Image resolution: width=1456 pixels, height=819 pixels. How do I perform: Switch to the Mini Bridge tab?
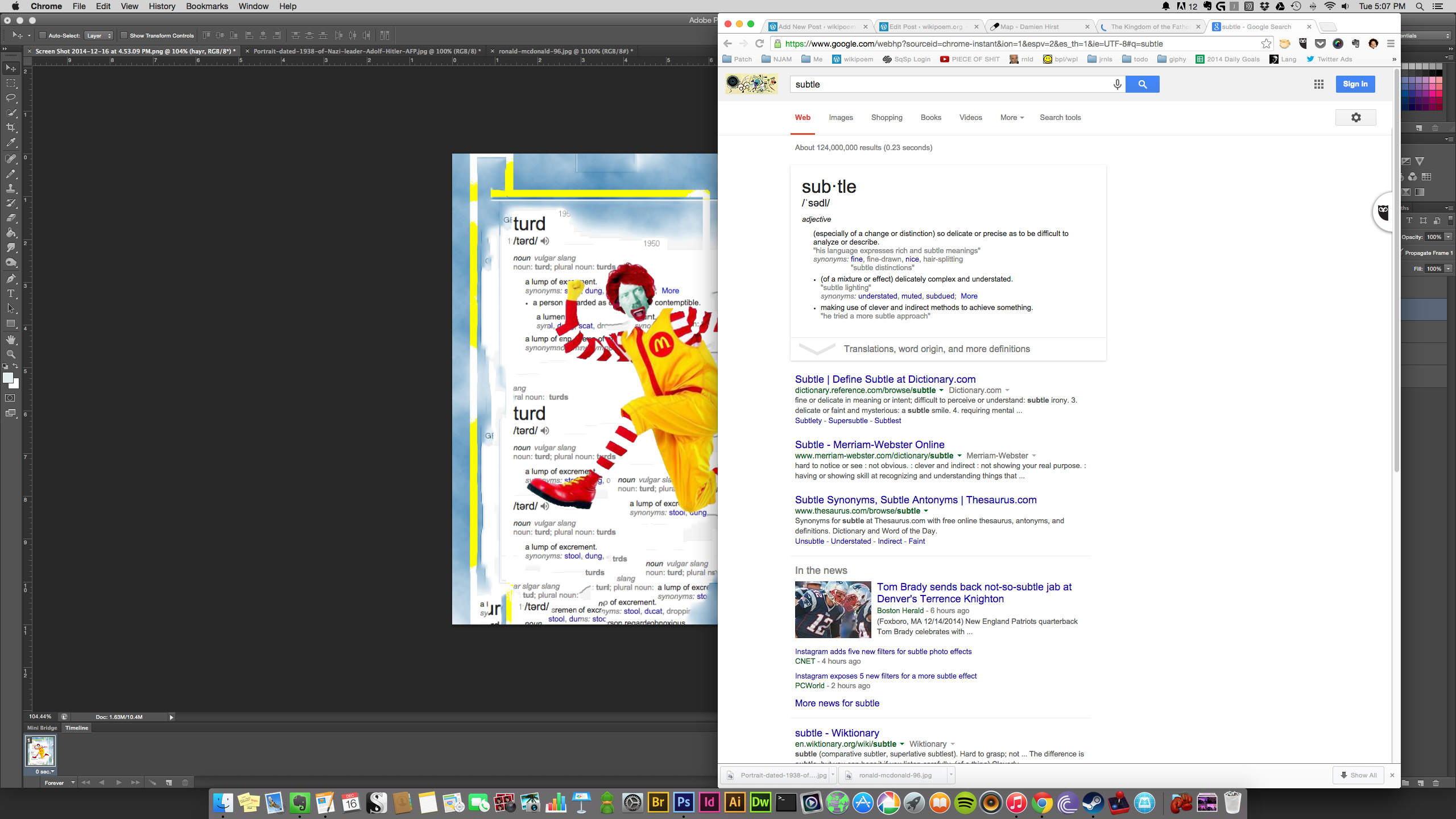pos(42,728)
